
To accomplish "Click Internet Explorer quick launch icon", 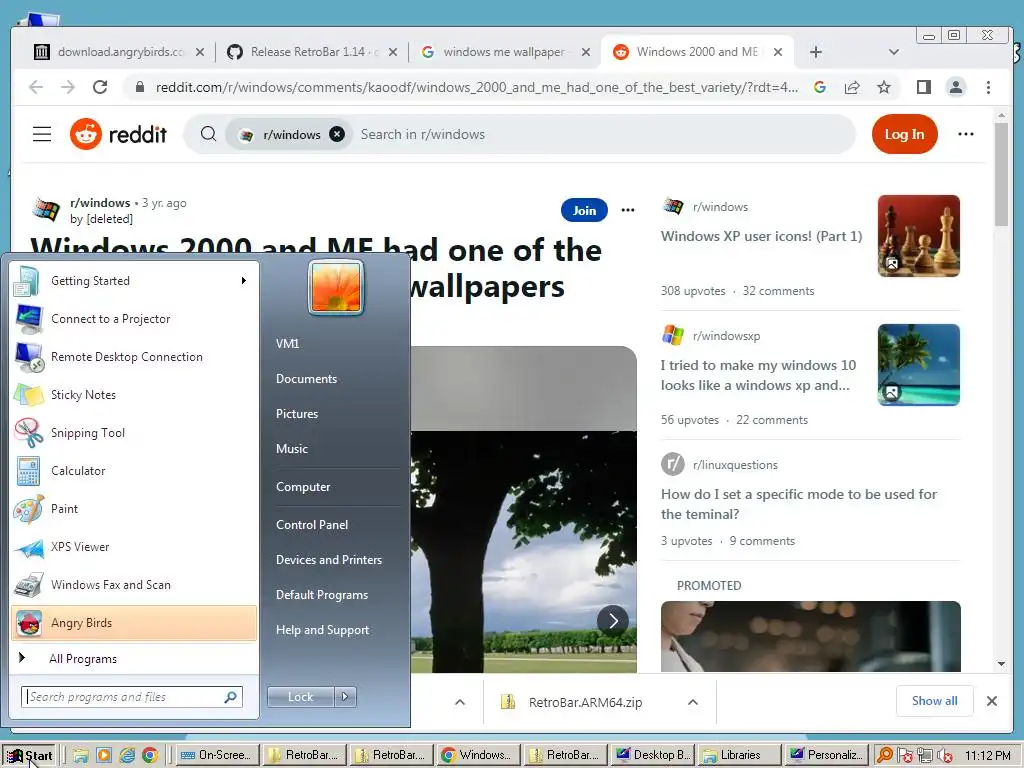I will (127, 756).
